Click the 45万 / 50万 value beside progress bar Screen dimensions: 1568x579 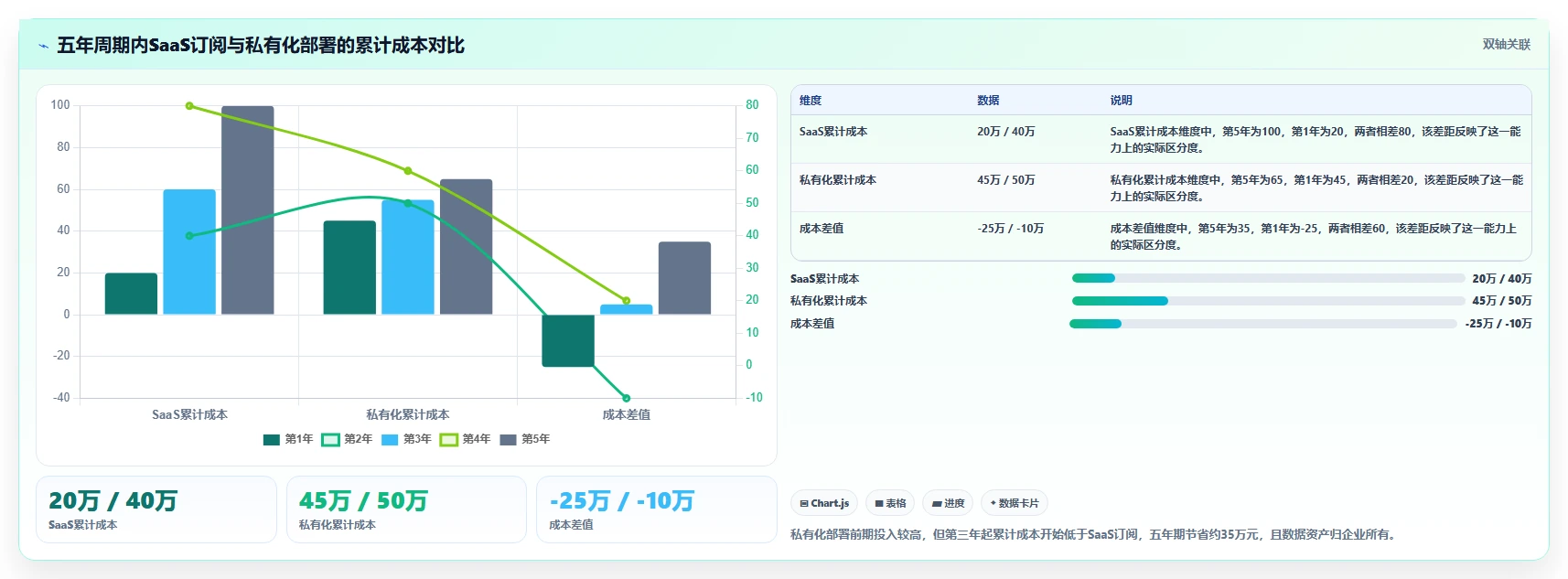point(1501,301)
